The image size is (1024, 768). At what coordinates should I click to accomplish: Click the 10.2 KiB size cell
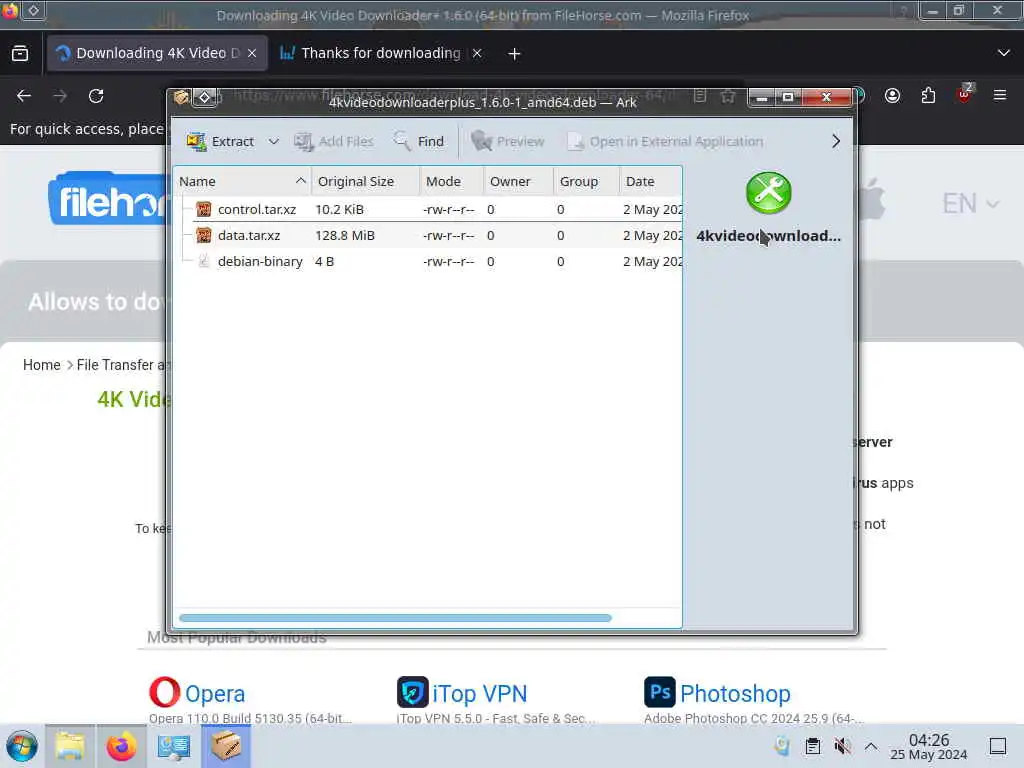(340, 209)
